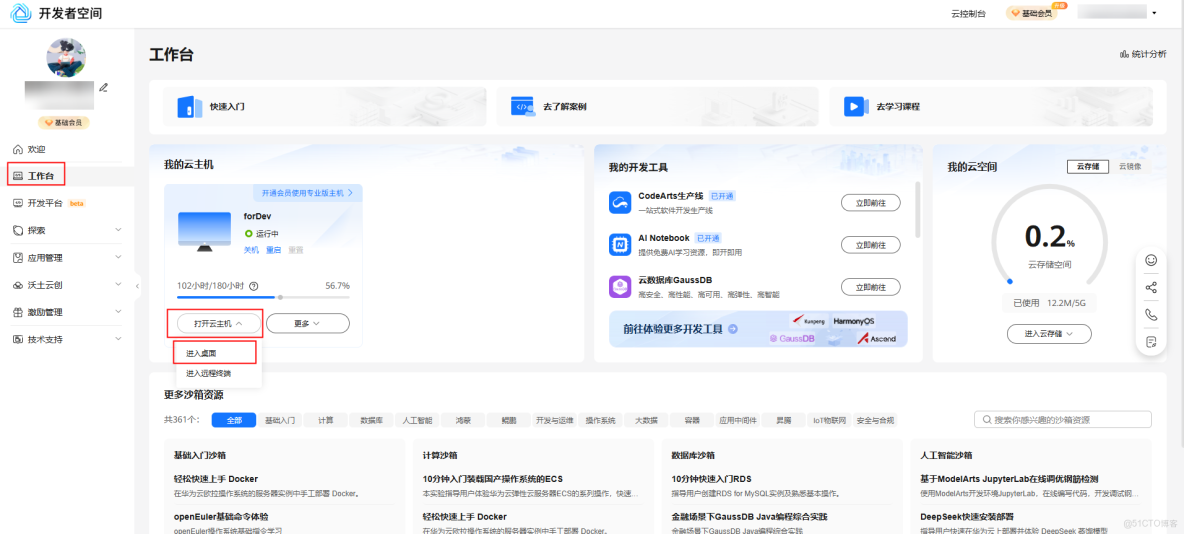Click 立即前往 for AI Notebook
Screen dimensions: 1184x534
[871, 245]
